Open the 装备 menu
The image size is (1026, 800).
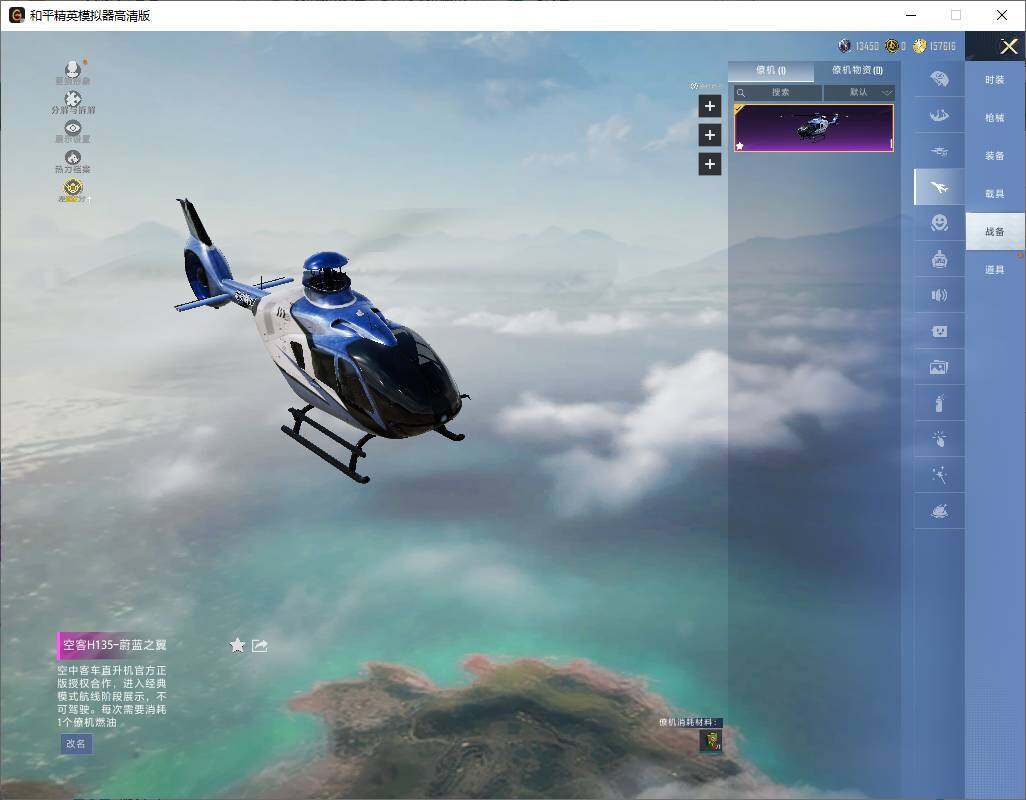pyautogui.click(x=995, y=156)
